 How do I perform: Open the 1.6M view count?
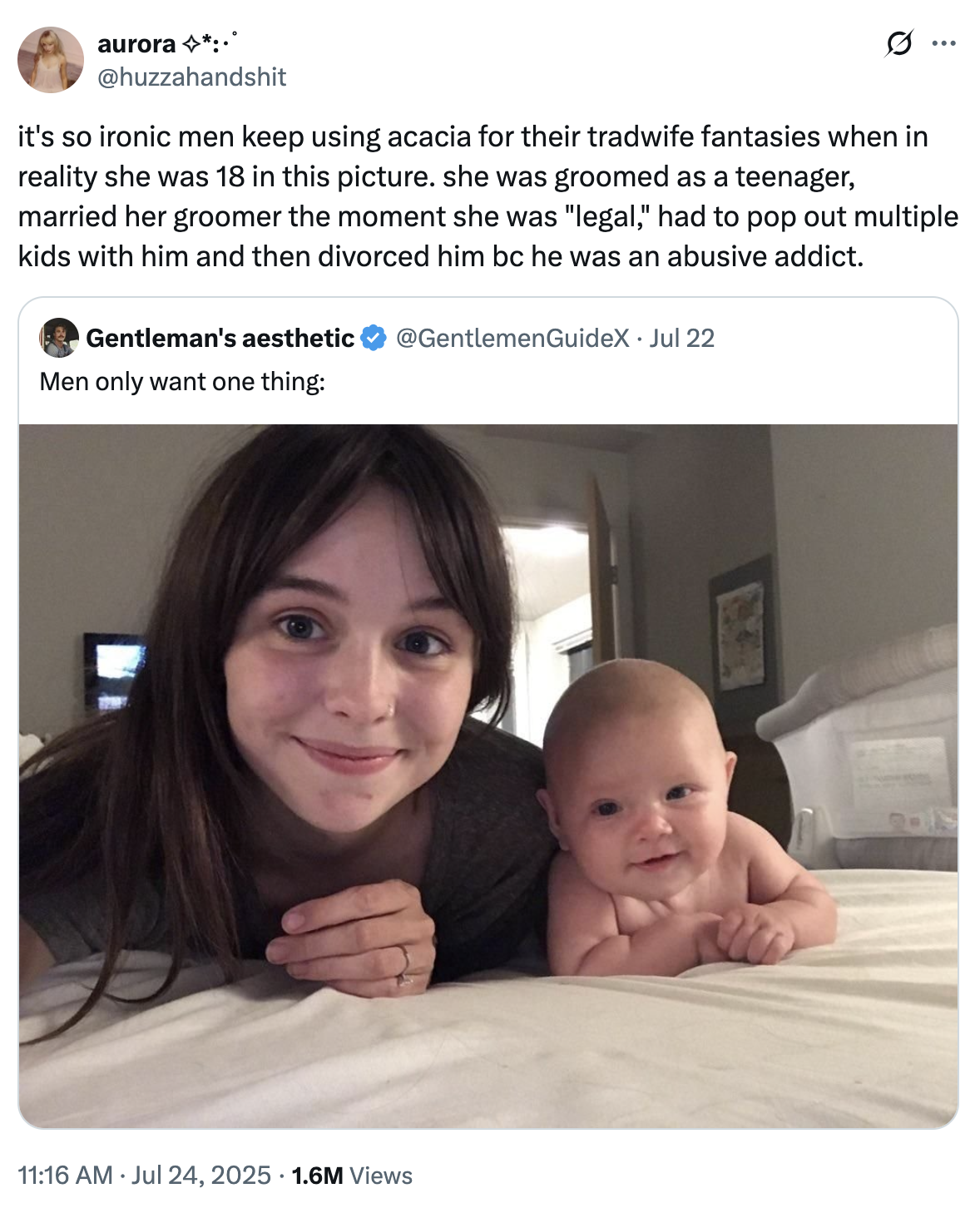pos(317,1175)
